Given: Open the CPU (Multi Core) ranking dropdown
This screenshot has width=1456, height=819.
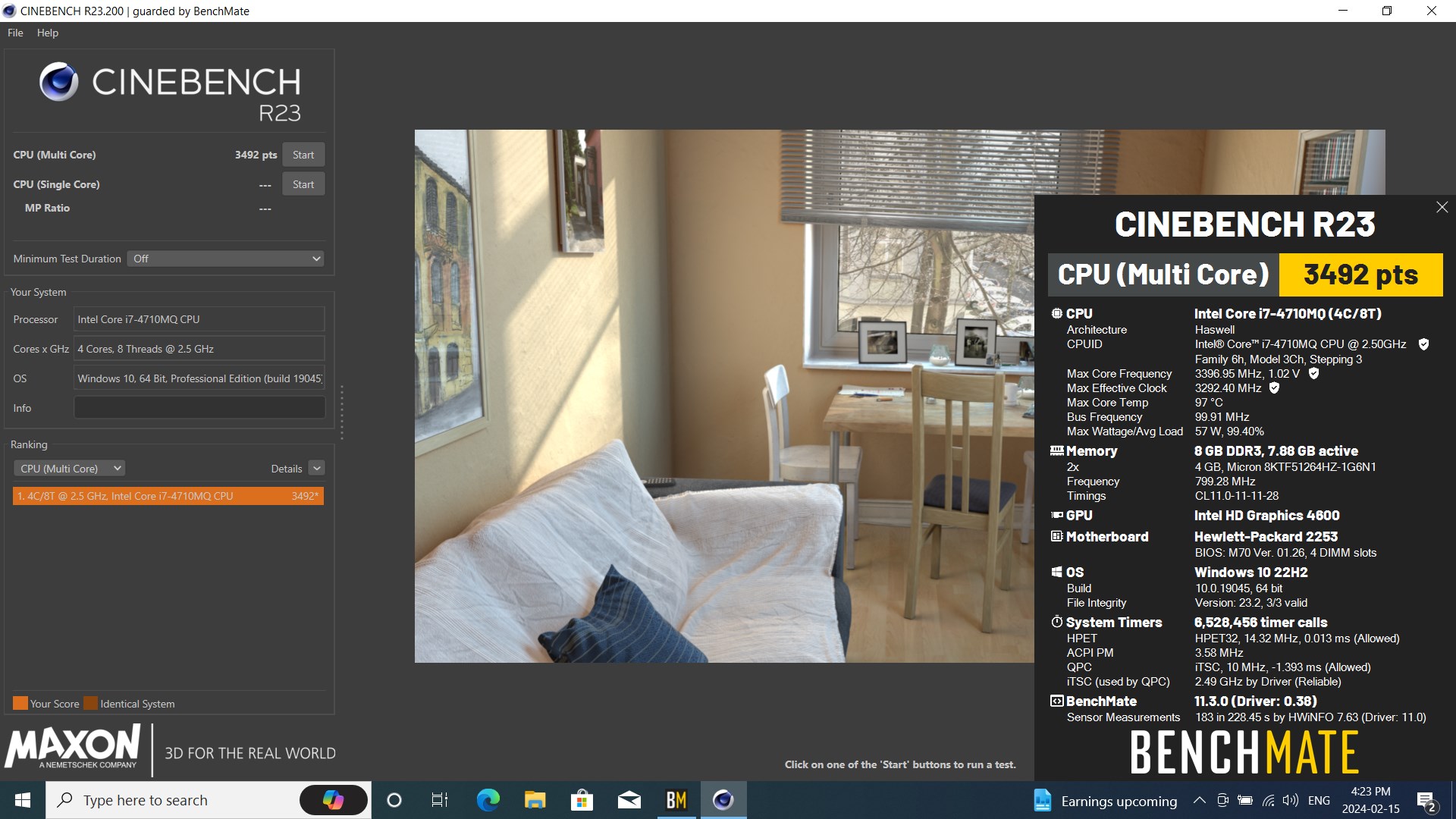Looking at the screenshot, I should click(x=69, y=469).
